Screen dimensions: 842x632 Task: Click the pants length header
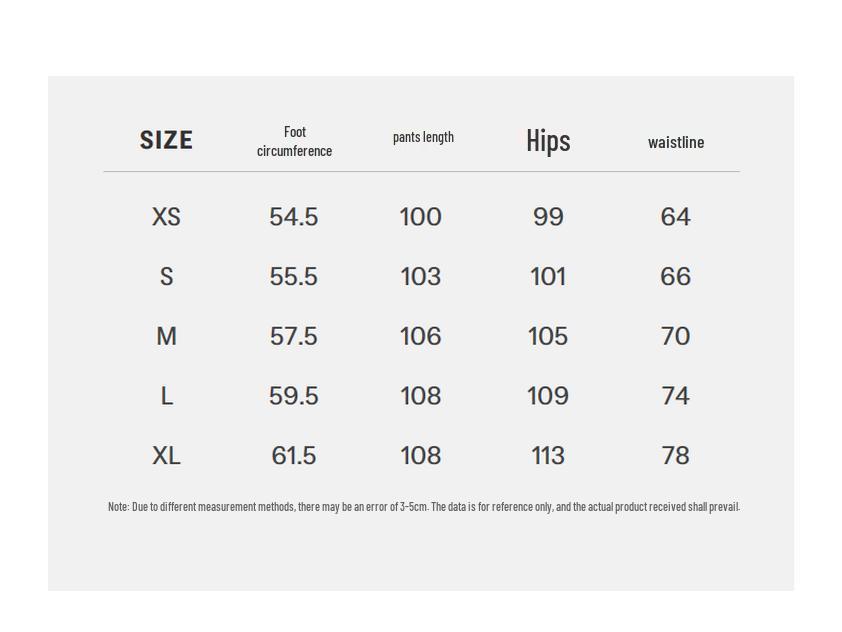tap(423, 137)
